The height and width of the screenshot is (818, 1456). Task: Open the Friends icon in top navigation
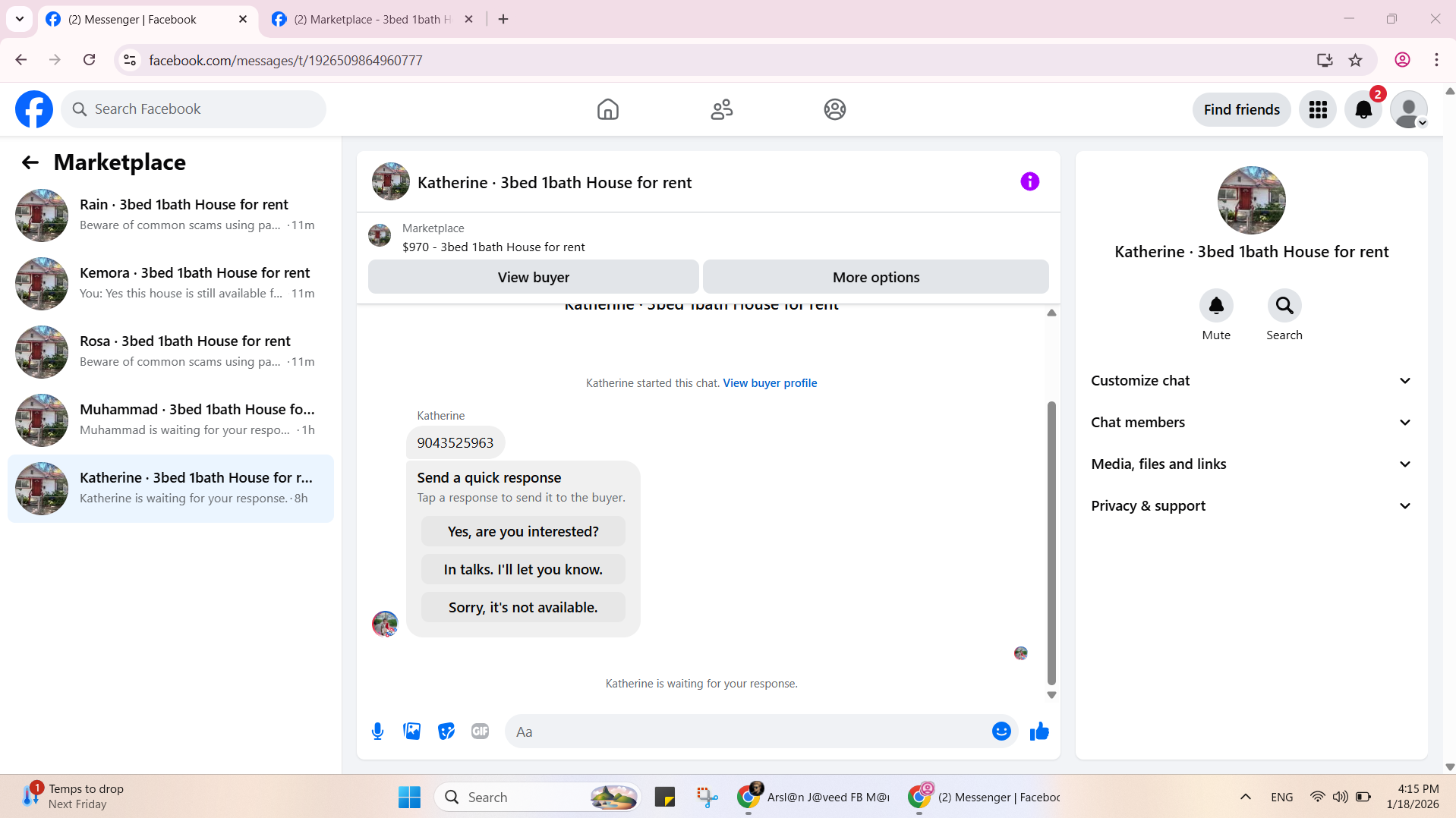pyautogui.click(x=721, y=109)
